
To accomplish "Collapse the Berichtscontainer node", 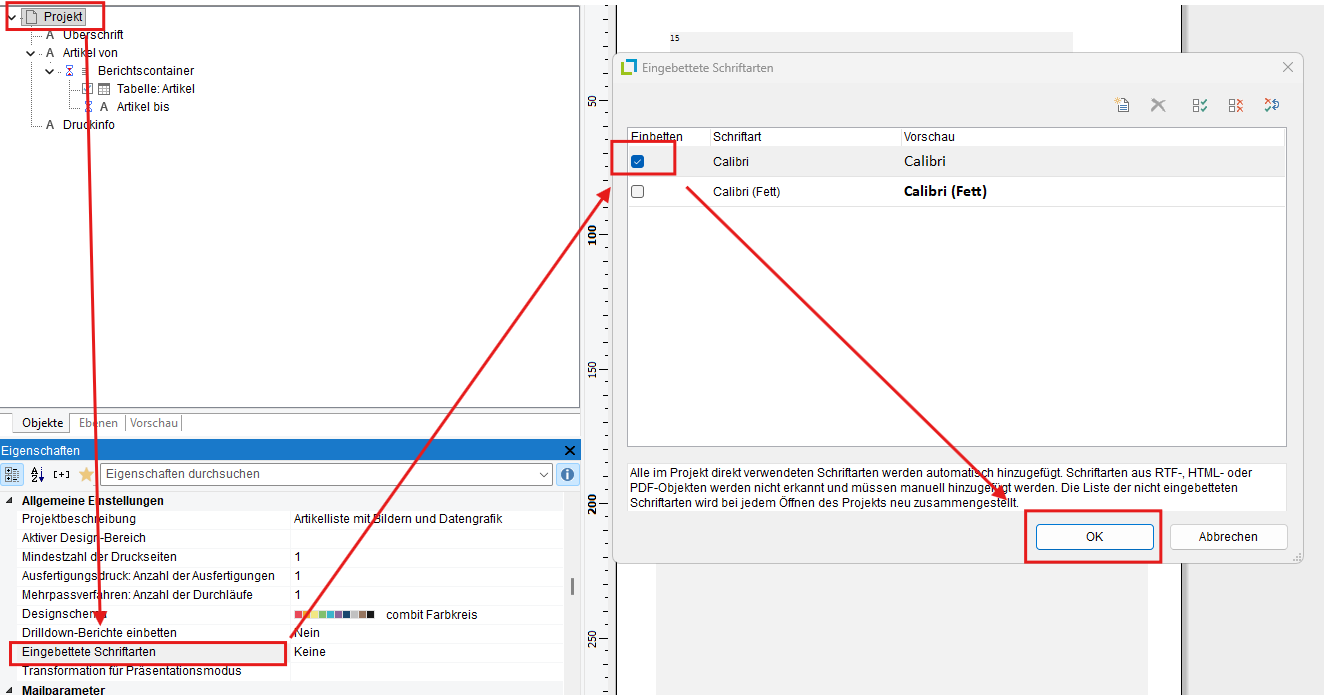I will tap(49, 71).
